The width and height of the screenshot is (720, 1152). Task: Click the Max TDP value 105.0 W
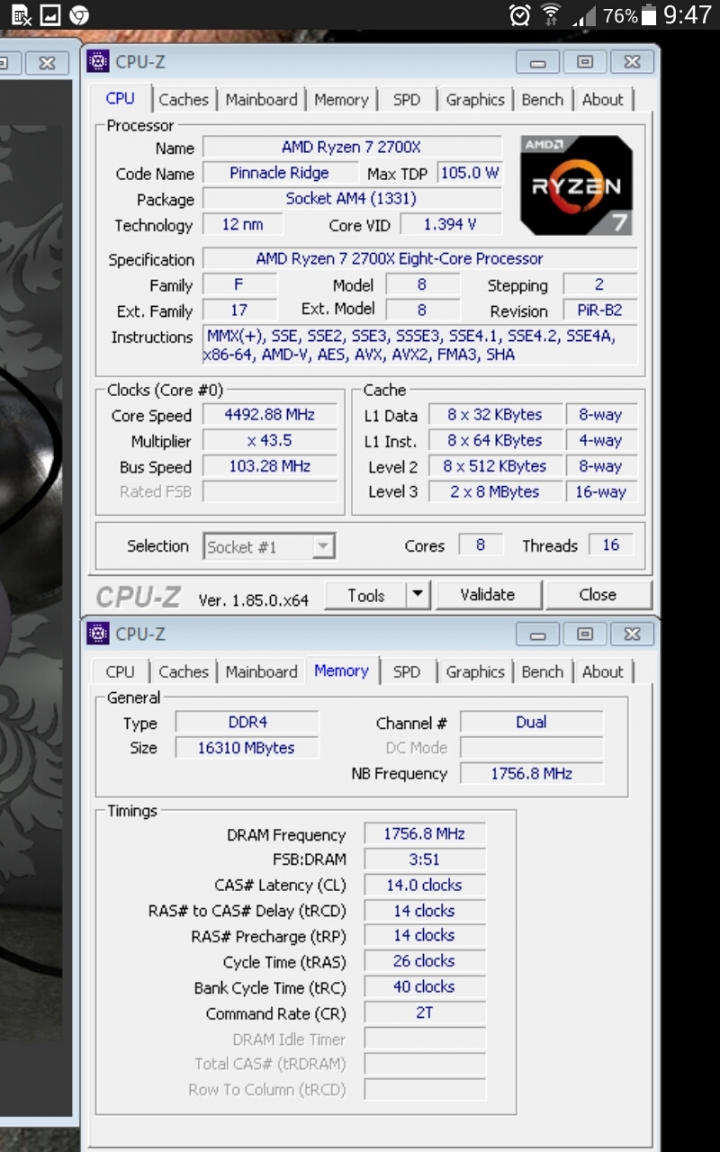tap(470, 173)
